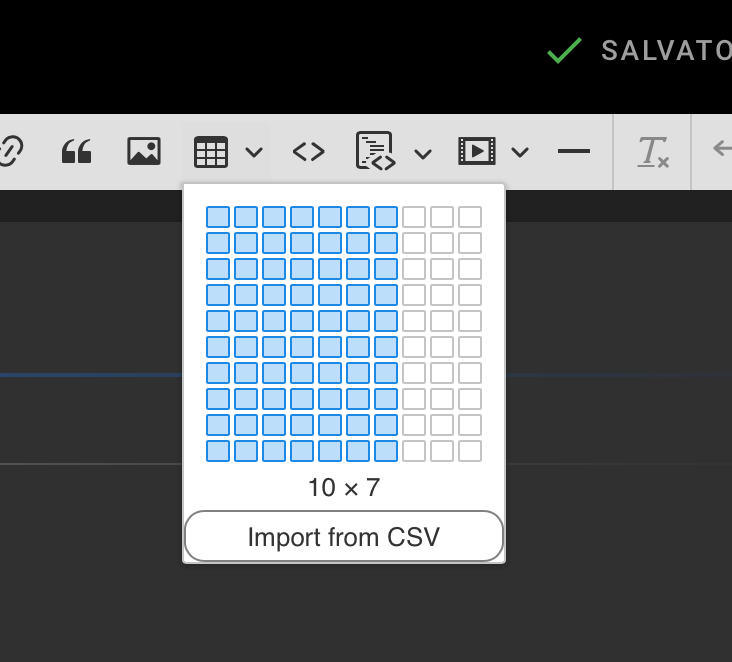Pick the bottom-right cell of the table grid
The height and width of the screenshot is (662, 732).
point(470,451)
